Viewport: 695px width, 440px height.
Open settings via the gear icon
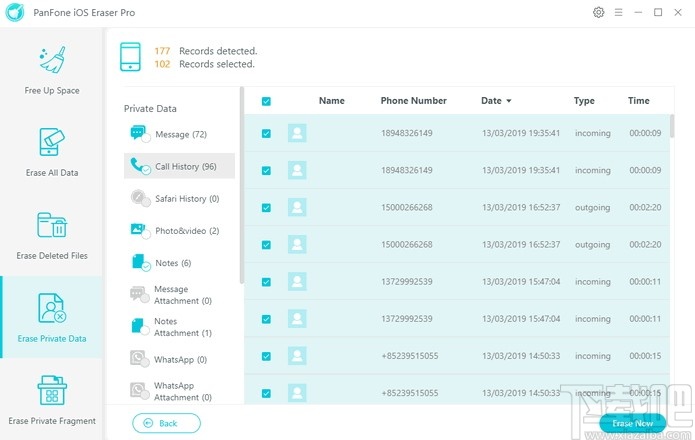coord(598,12)
